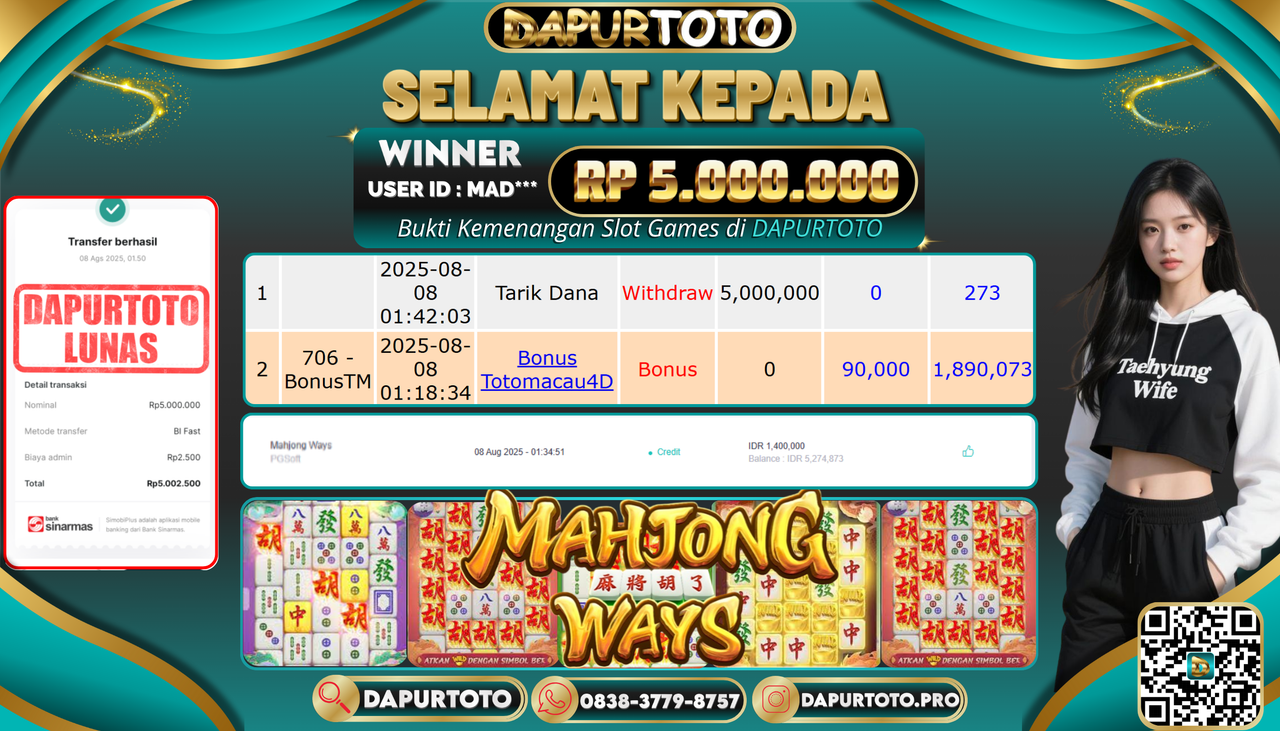1280x731 pixels.
Task: Select the Tarik Dana withdraw row
Action: click(639, 293)
